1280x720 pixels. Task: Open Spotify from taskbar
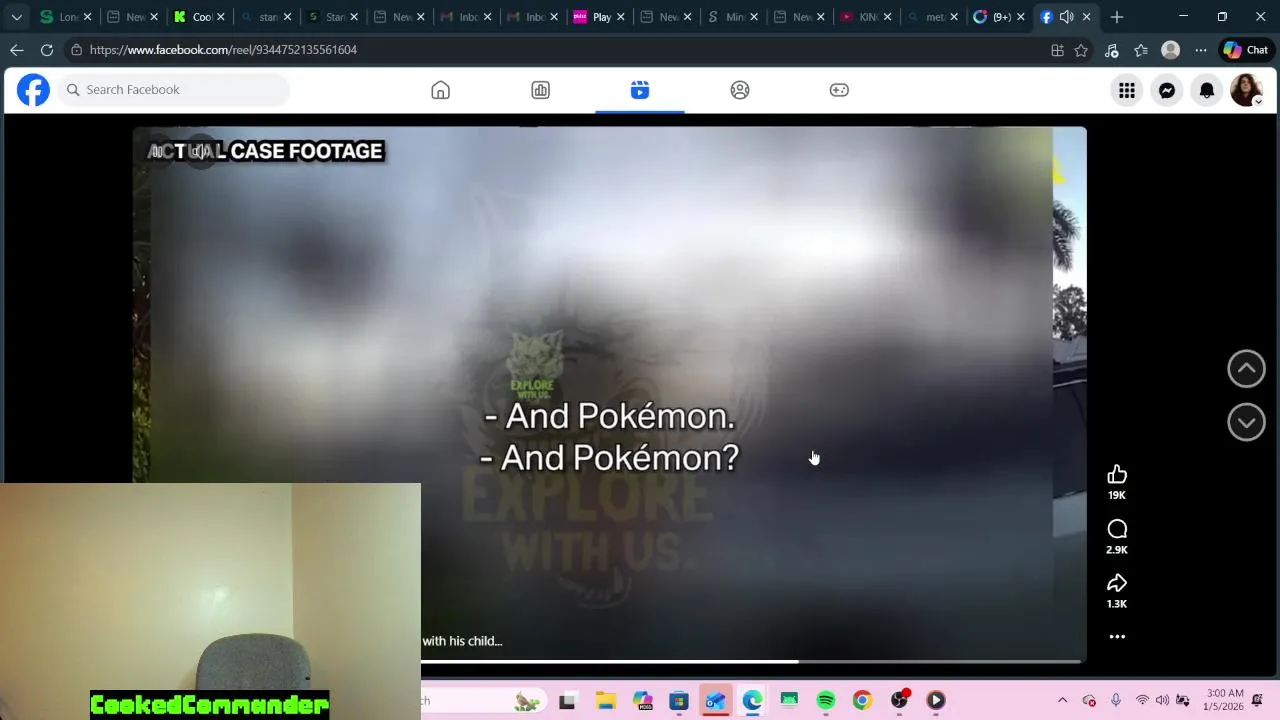[826, 701]
